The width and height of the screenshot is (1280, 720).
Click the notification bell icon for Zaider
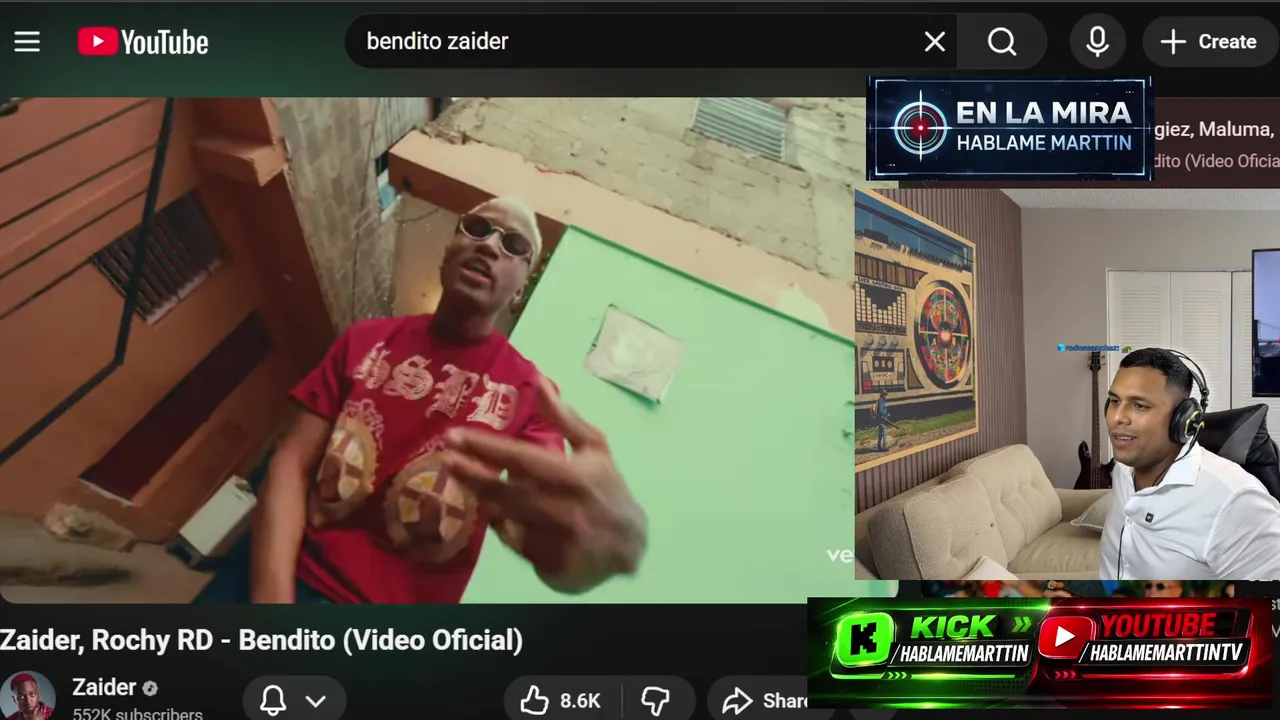point(273,701)
